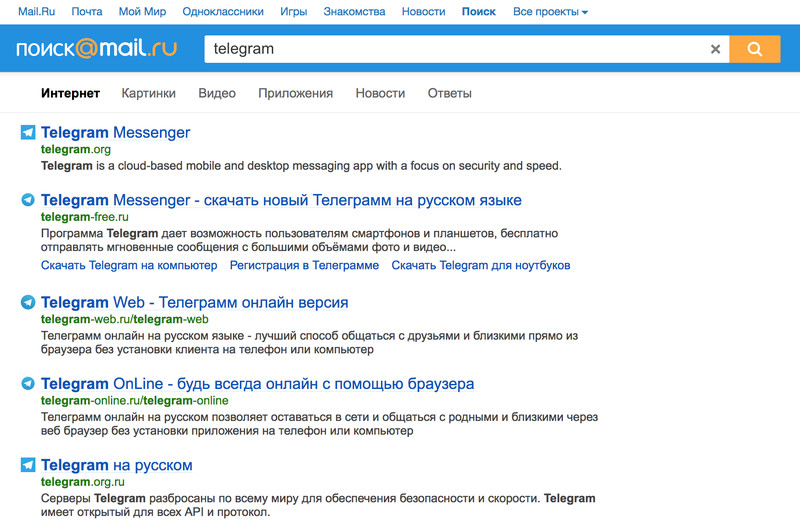This screenshot has height=529, width=800.
Task: Open Почта in the top navigation
Action: tap(87, 12)
